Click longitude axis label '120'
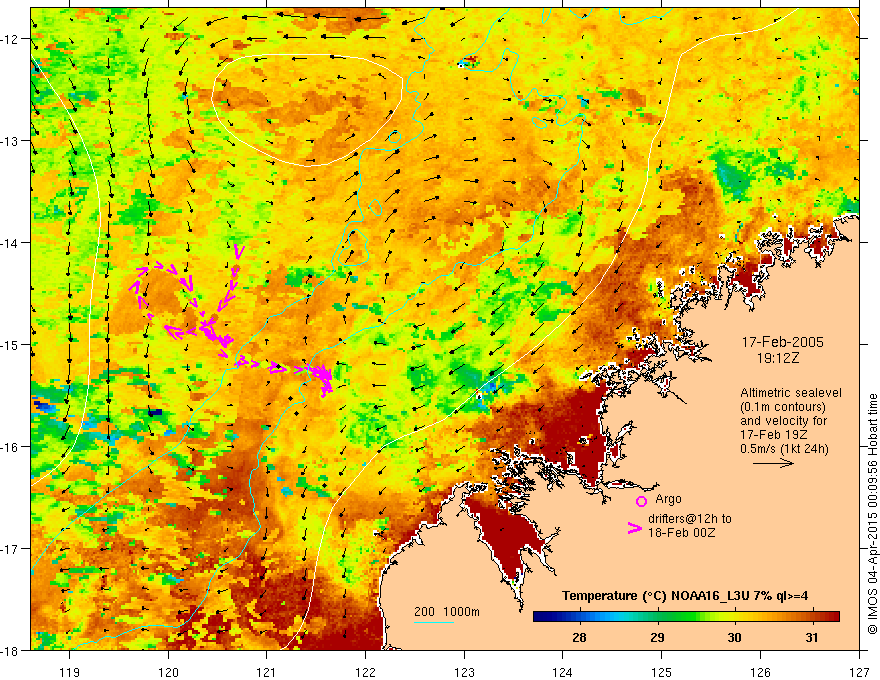The height and width of the screenshot is (680, 880). (x=168, y=672)
